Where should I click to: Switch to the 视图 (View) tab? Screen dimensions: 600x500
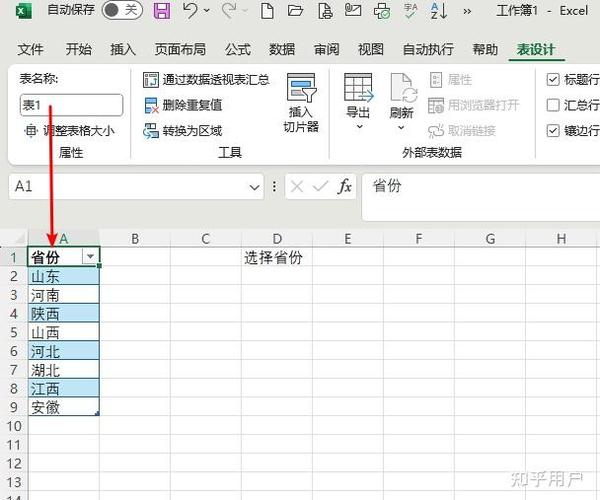coord(371,49)
